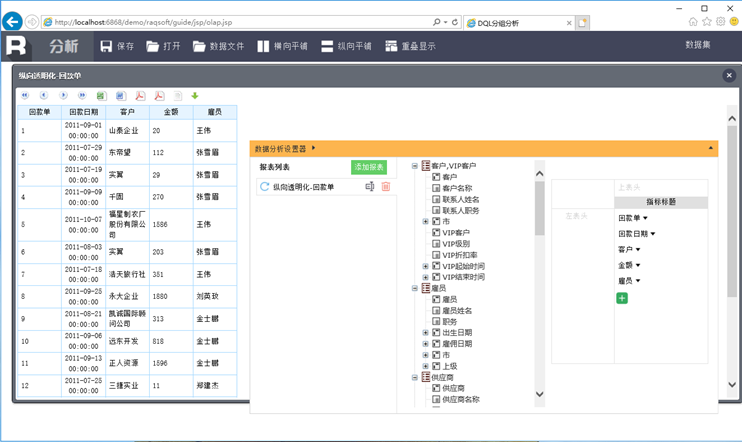The width and height of the screenshot is (742, 442).
Task: Delete the 纵向透明化-回款单 report with trash icon
Action: tap(385, 187)
